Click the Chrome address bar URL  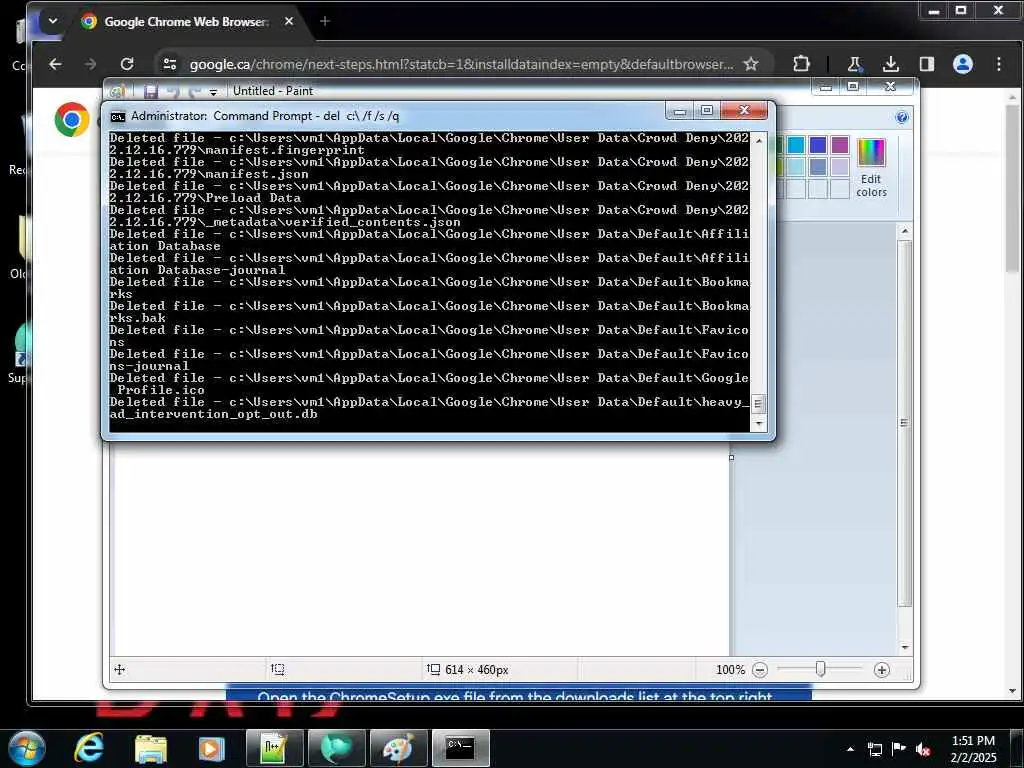[461, 64]
